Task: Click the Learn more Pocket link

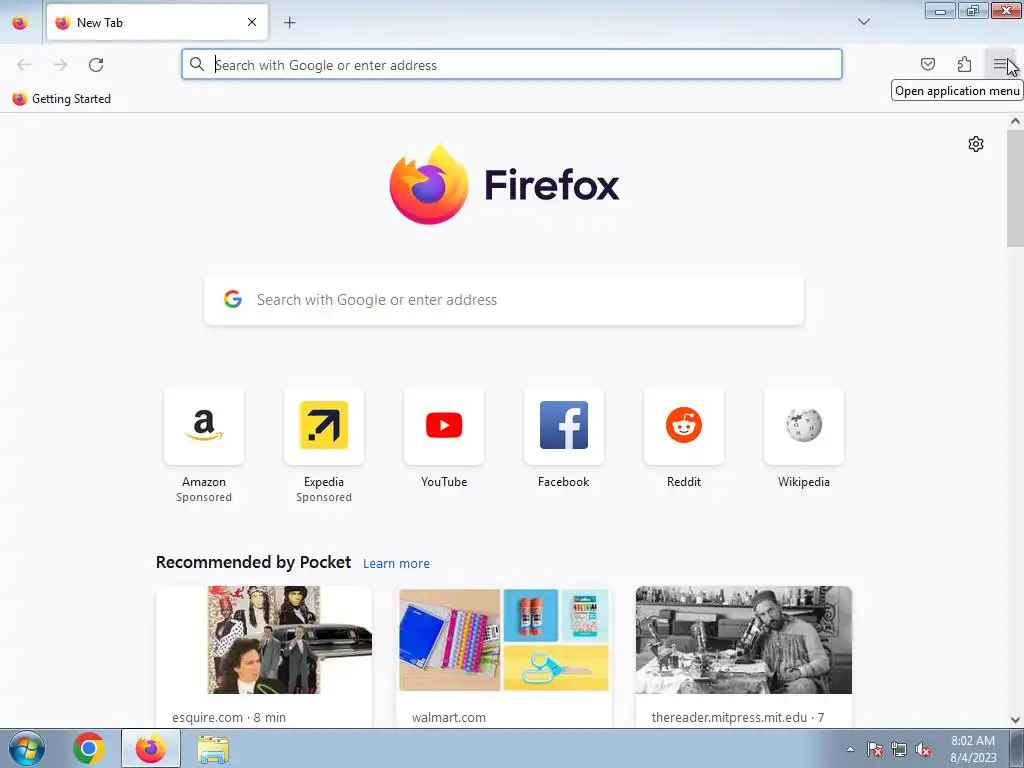Action: click(x=396, y=563)
